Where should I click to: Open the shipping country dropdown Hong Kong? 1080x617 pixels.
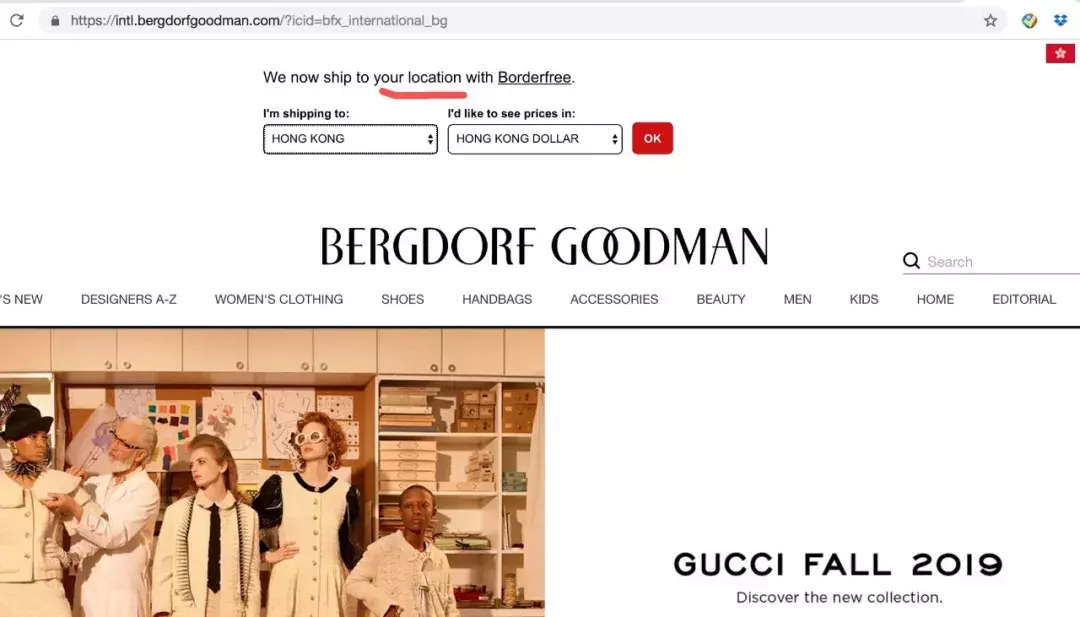point(350,139)
